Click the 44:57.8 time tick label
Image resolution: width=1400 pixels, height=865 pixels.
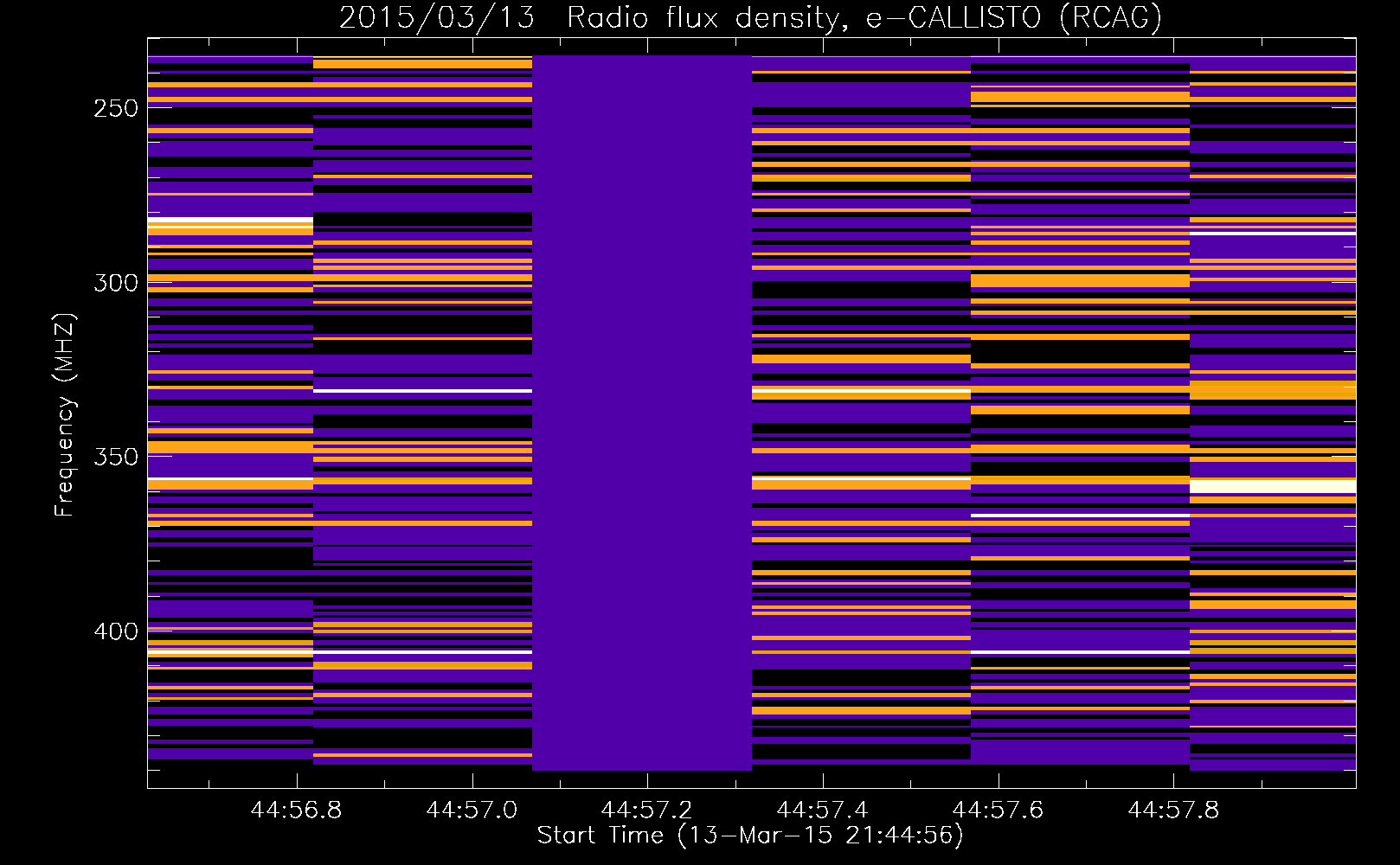click(x=1173, y=810)
